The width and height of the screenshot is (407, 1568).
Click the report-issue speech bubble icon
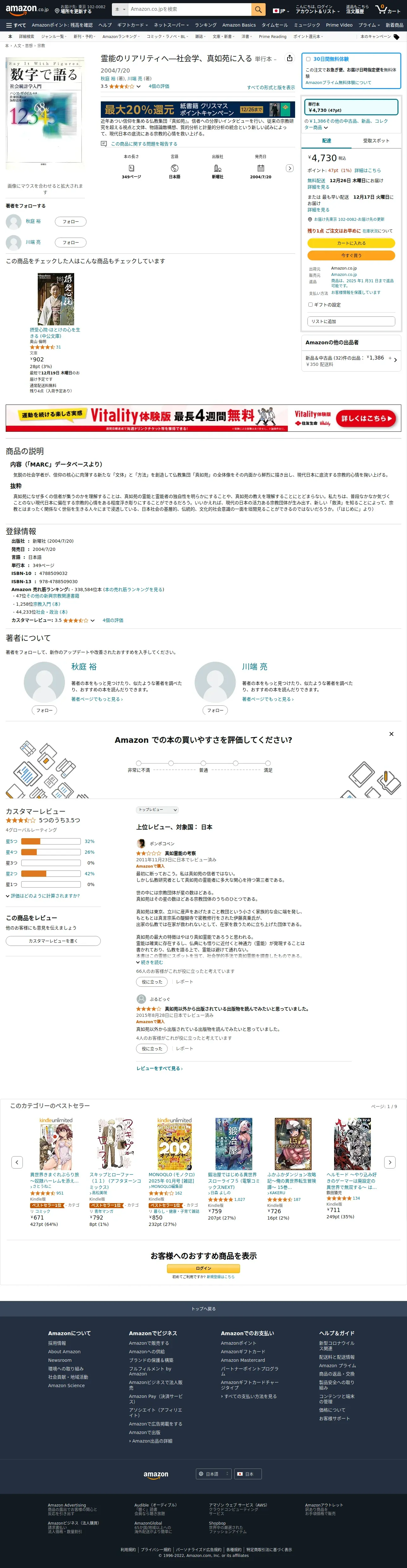tap(104, 143)
